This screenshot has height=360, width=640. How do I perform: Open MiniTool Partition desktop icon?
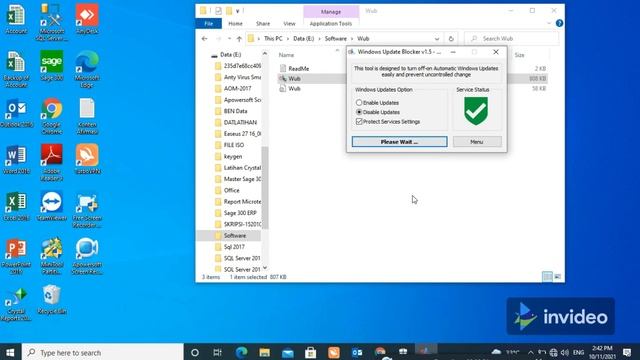click(51, 256)
